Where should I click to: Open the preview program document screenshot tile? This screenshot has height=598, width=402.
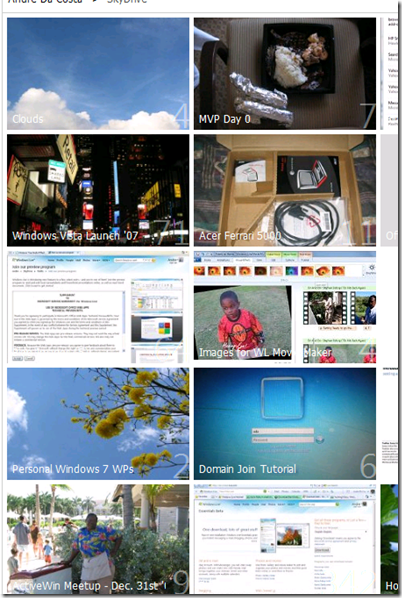(98, 307)
